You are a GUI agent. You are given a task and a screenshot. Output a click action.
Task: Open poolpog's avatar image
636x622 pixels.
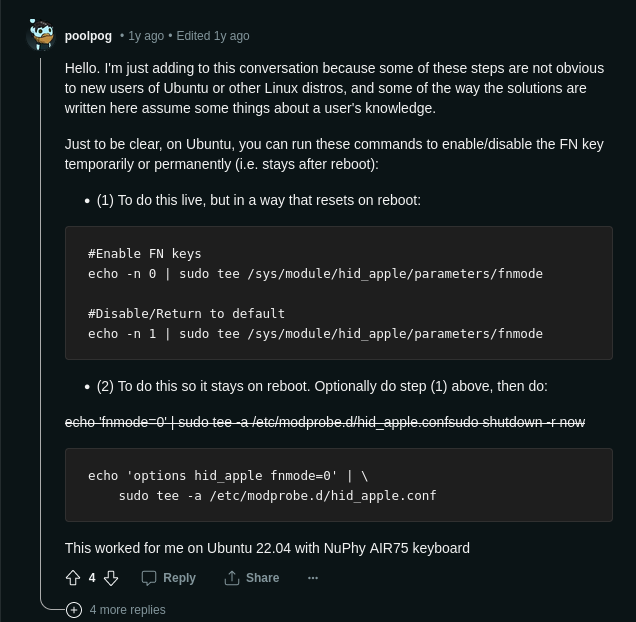41,35
